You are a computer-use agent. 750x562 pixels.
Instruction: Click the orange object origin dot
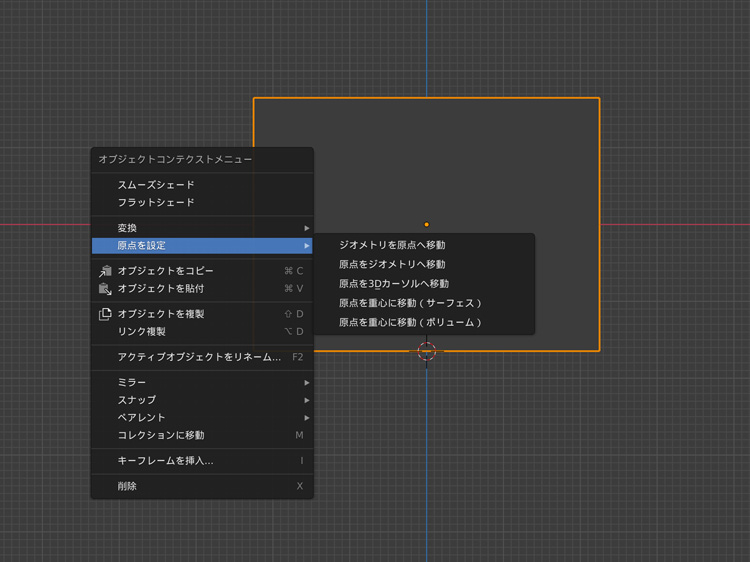(427, 225)
